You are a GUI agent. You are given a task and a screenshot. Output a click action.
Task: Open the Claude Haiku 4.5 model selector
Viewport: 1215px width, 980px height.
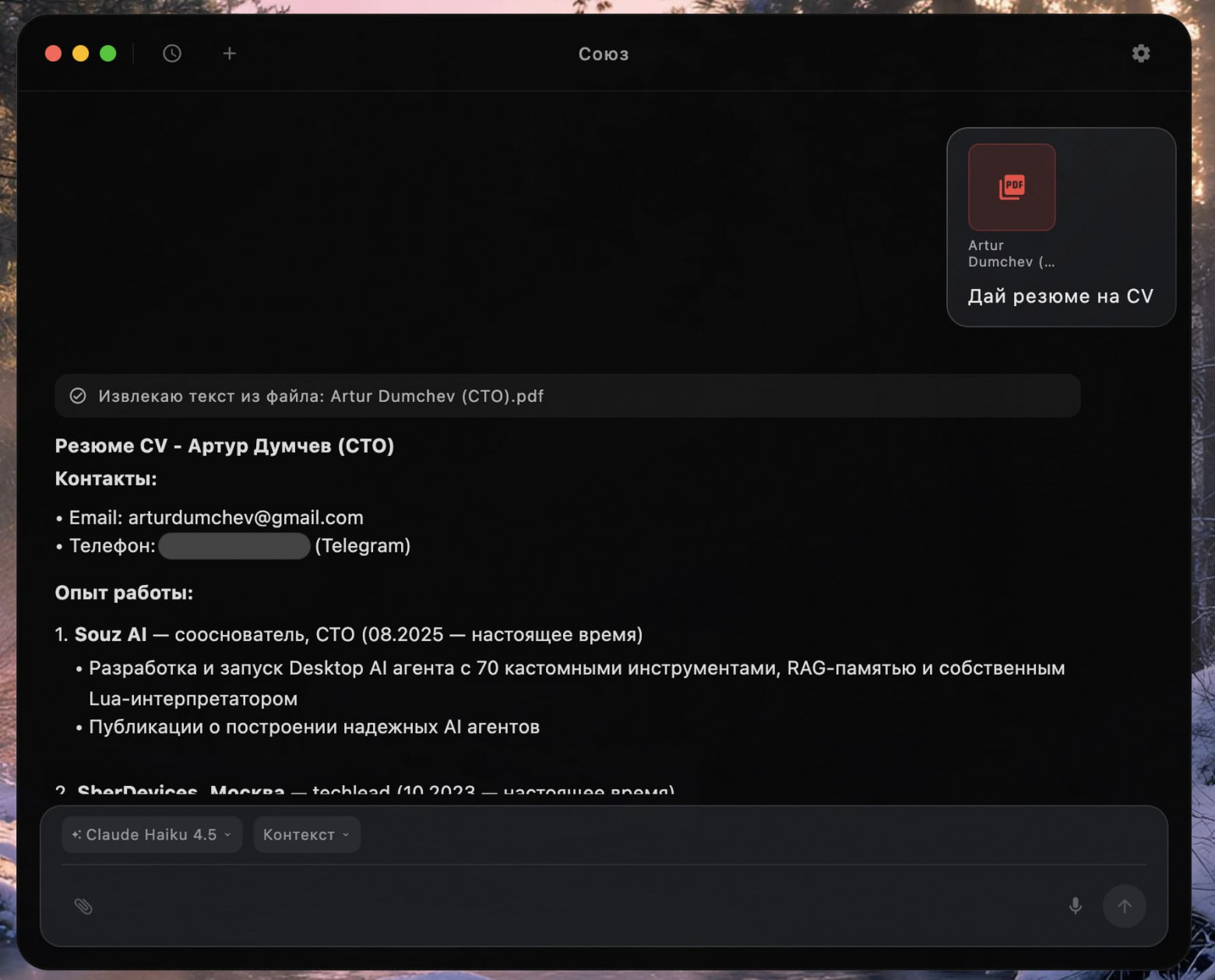tap(150, 834)
